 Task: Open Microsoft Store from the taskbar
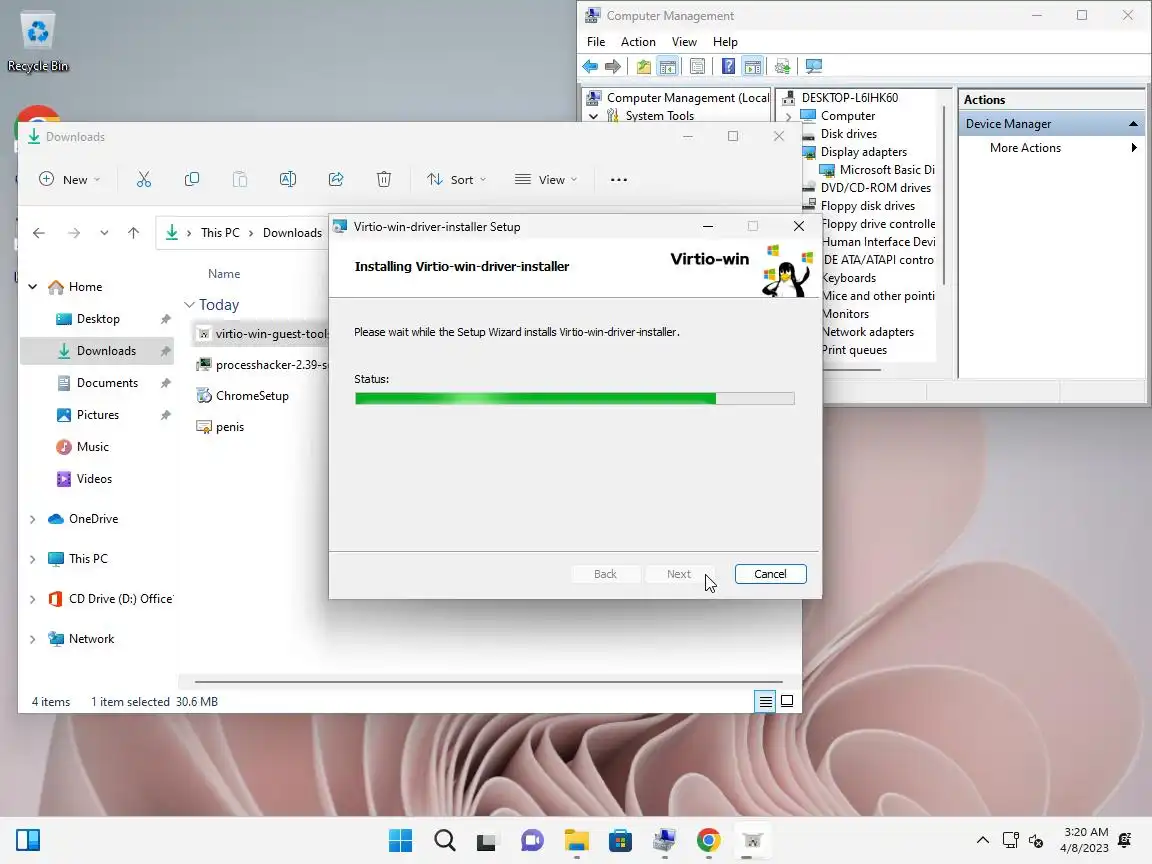(620, 840)
